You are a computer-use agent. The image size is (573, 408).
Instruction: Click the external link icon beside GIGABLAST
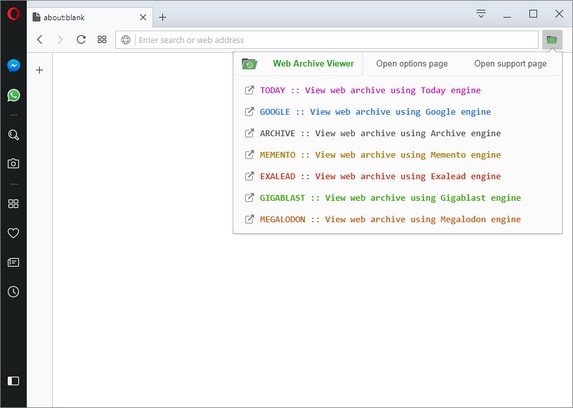pyautogui.click(x=249, y=197)
